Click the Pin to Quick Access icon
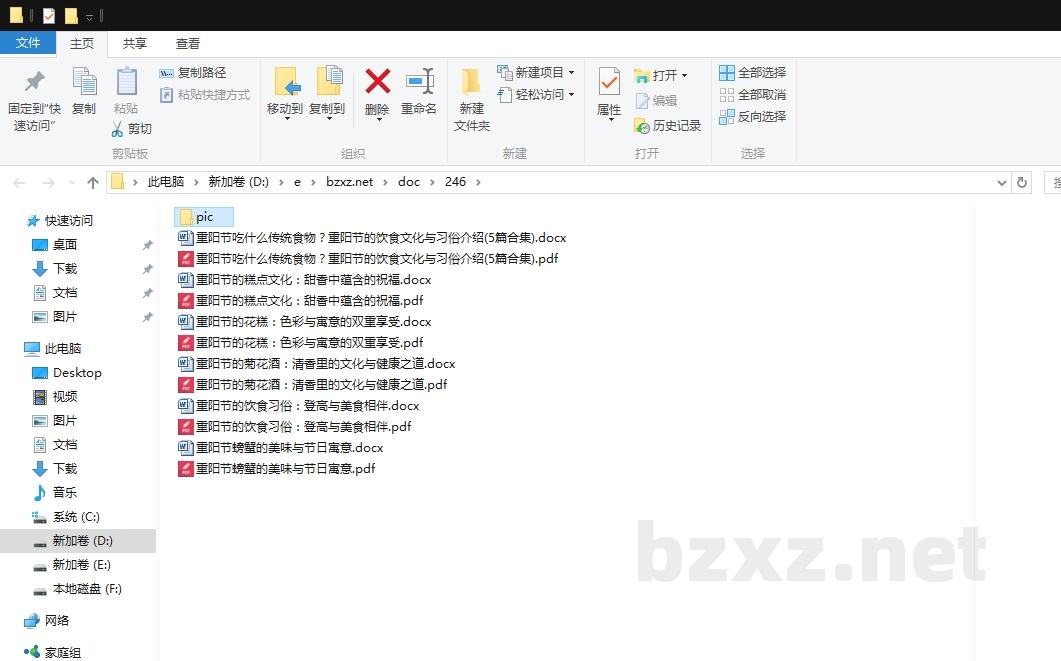Viewport: 1061px width, 661px height. [x=35, y=83]
